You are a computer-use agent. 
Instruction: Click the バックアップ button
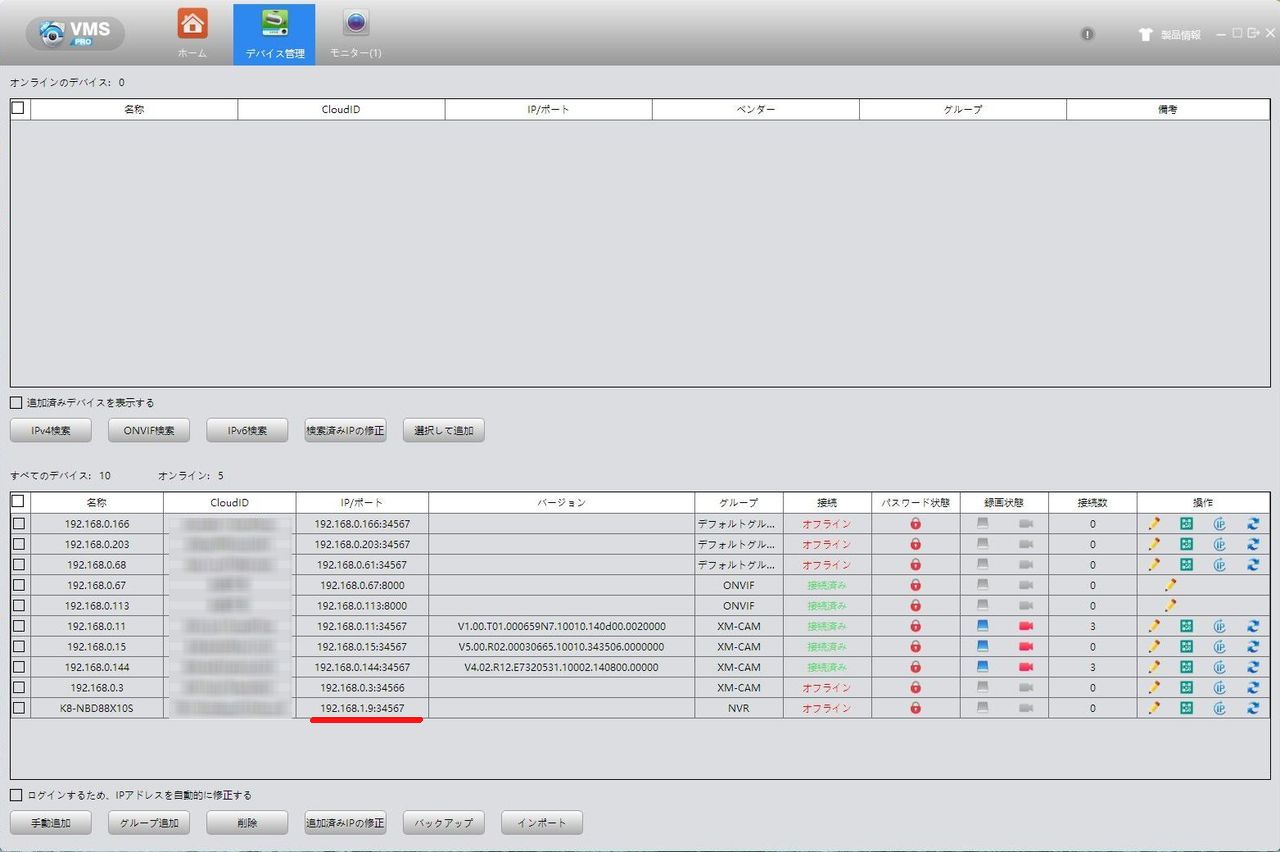(443, 823)
